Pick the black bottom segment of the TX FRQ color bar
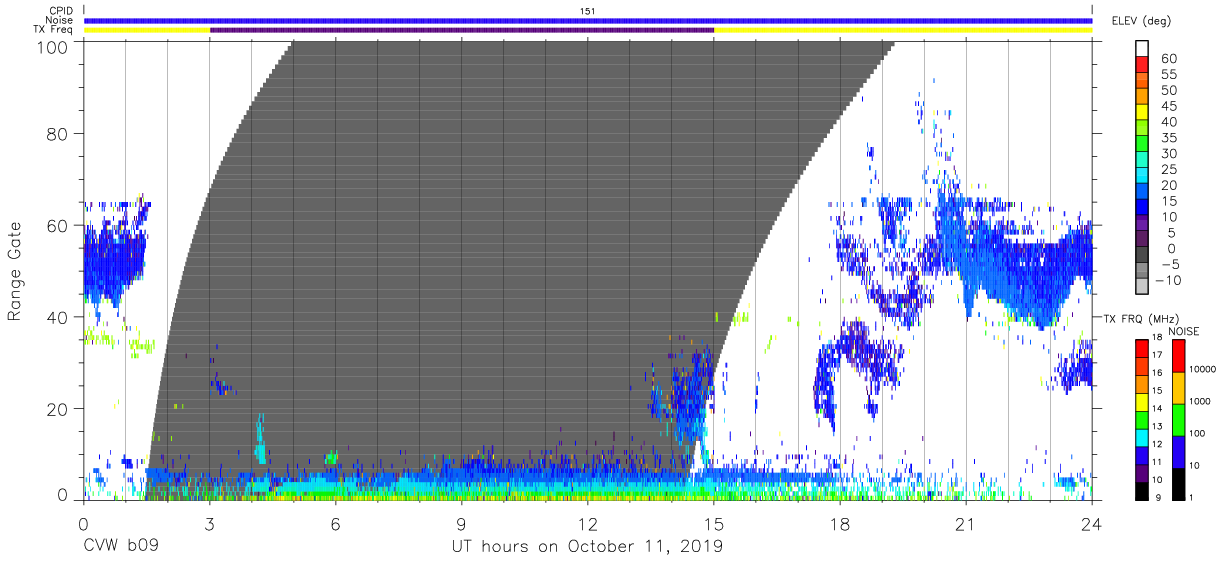Screen dimensions: 1228x567 (x=1143, y=490)
